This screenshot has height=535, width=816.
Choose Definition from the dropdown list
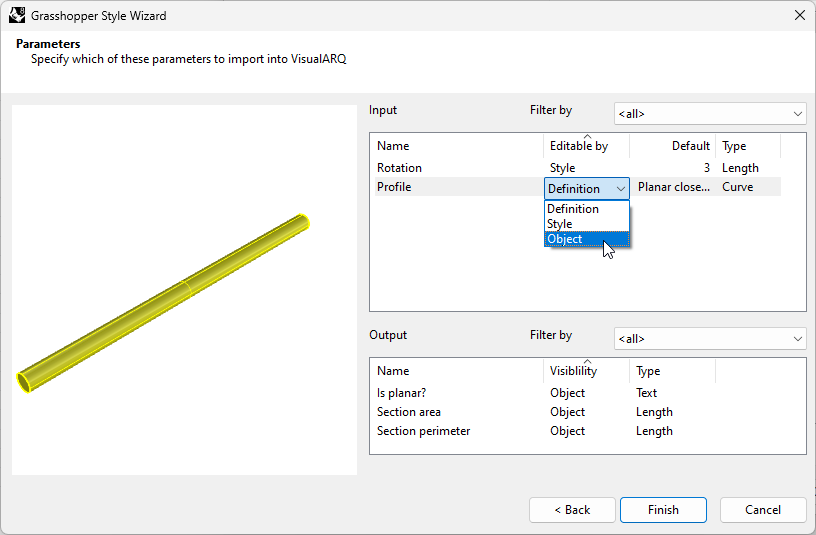click(586, 209)
